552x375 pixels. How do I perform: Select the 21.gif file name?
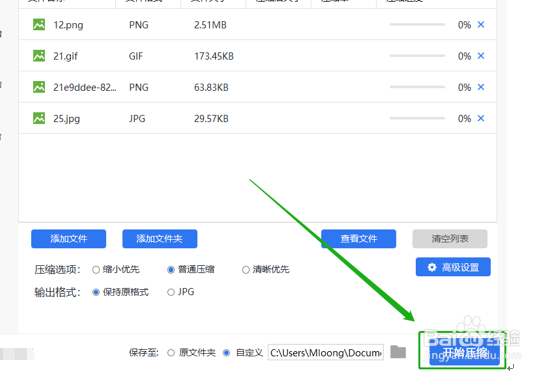coord(65,56)
